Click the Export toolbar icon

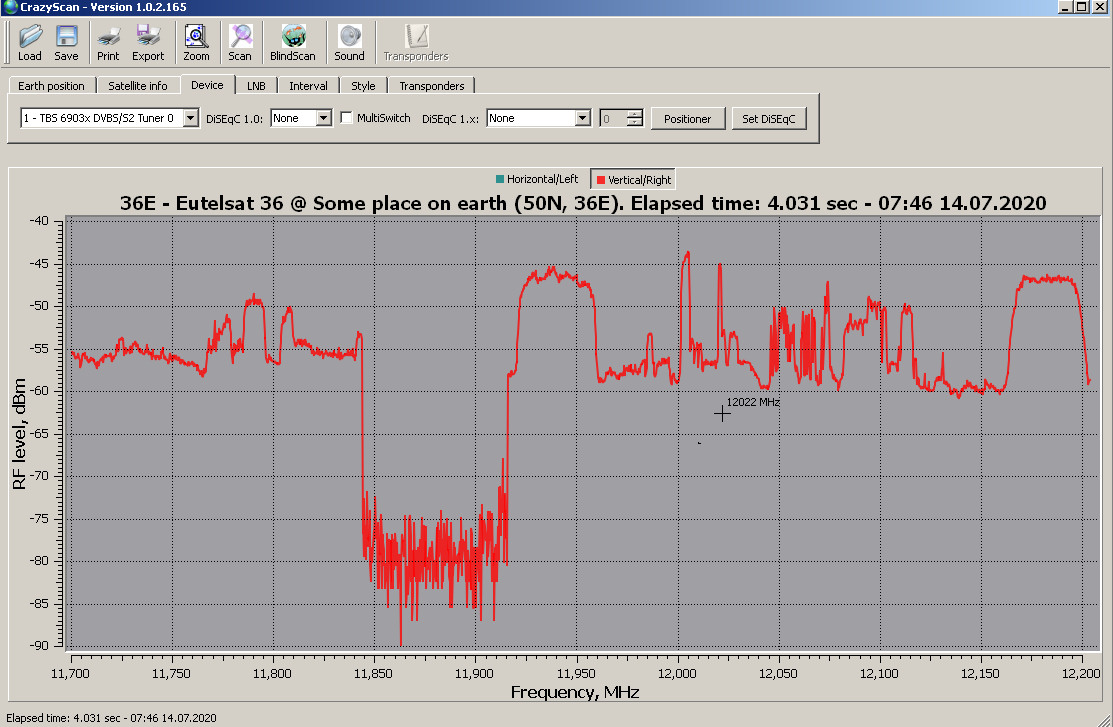coord(148,43)
